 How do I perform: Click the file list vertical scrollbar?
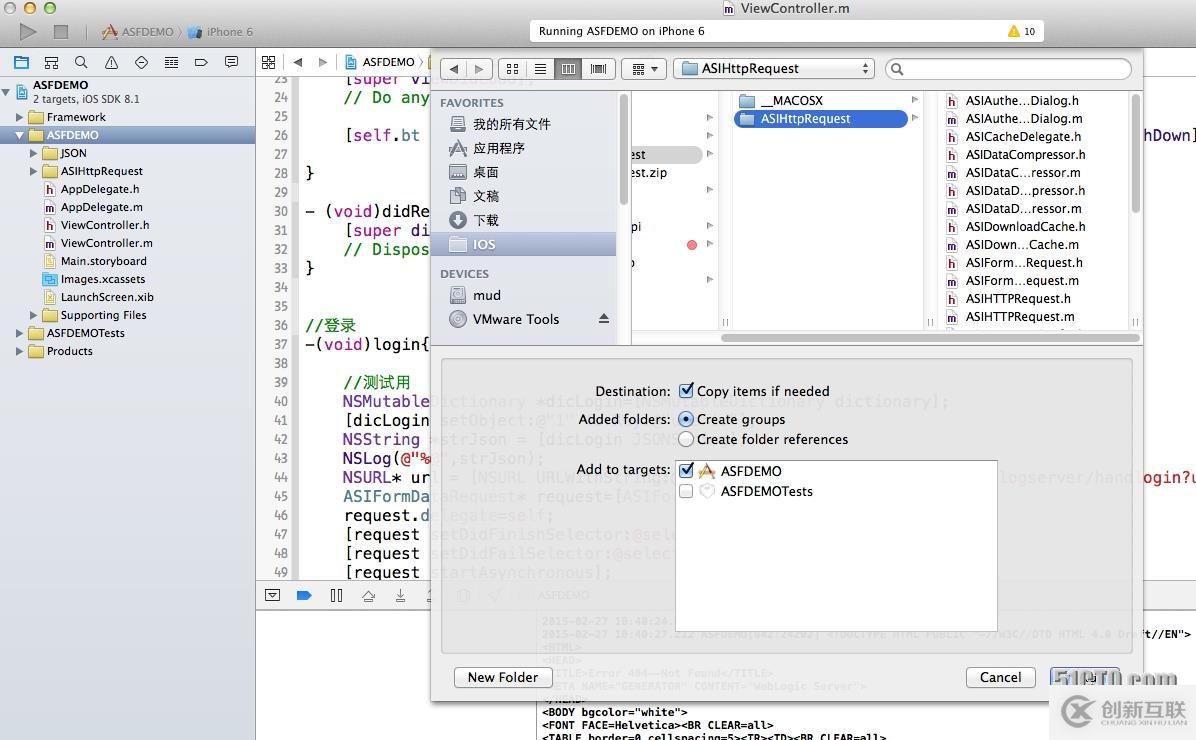[1135, 153]
